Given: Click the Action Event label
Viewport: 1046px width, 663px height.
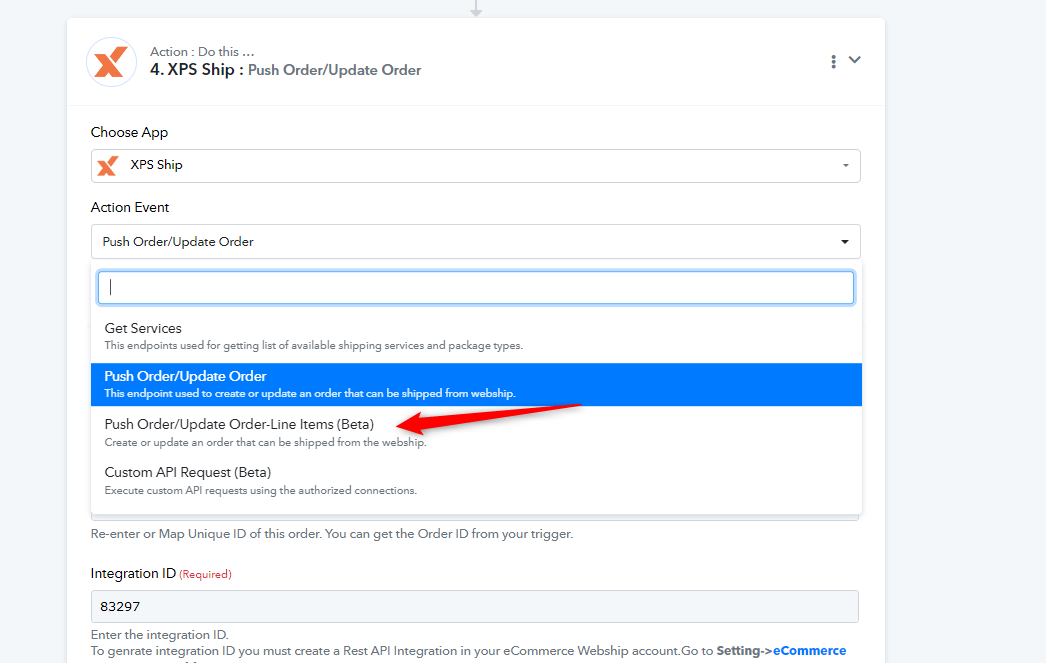Looking at the screenshot, I should tap(130, 208).
